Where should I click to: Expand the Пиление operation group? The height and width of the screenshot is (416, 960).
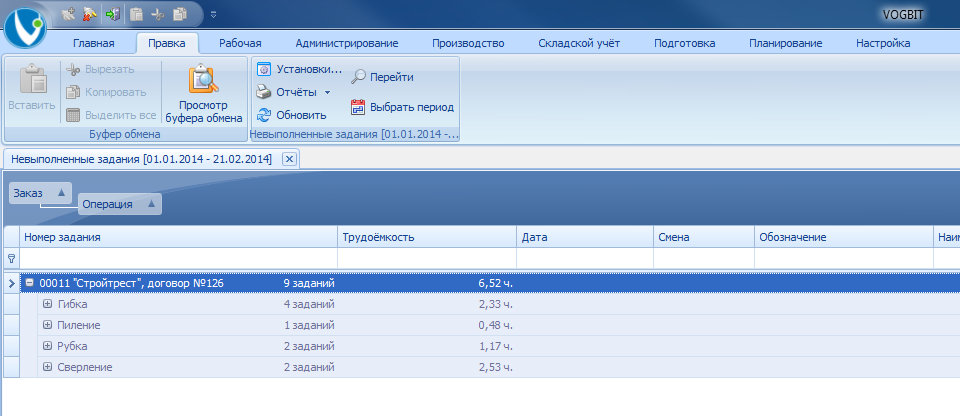click(48, 325)
